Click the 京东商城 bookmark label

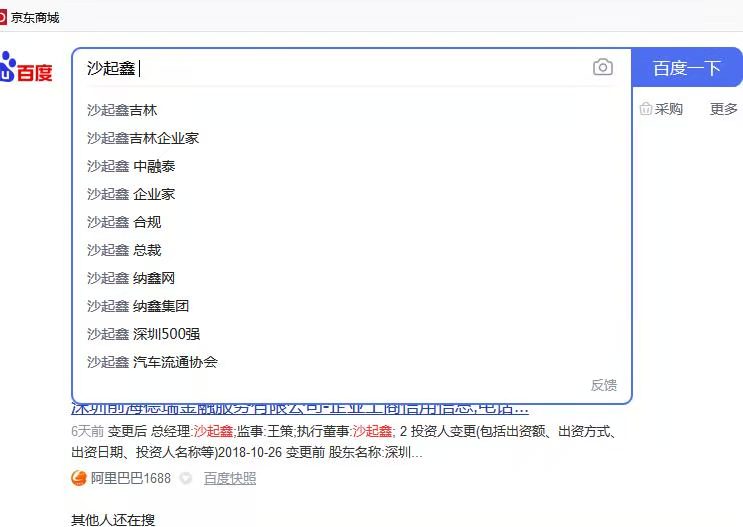click(x=35, y=18)
